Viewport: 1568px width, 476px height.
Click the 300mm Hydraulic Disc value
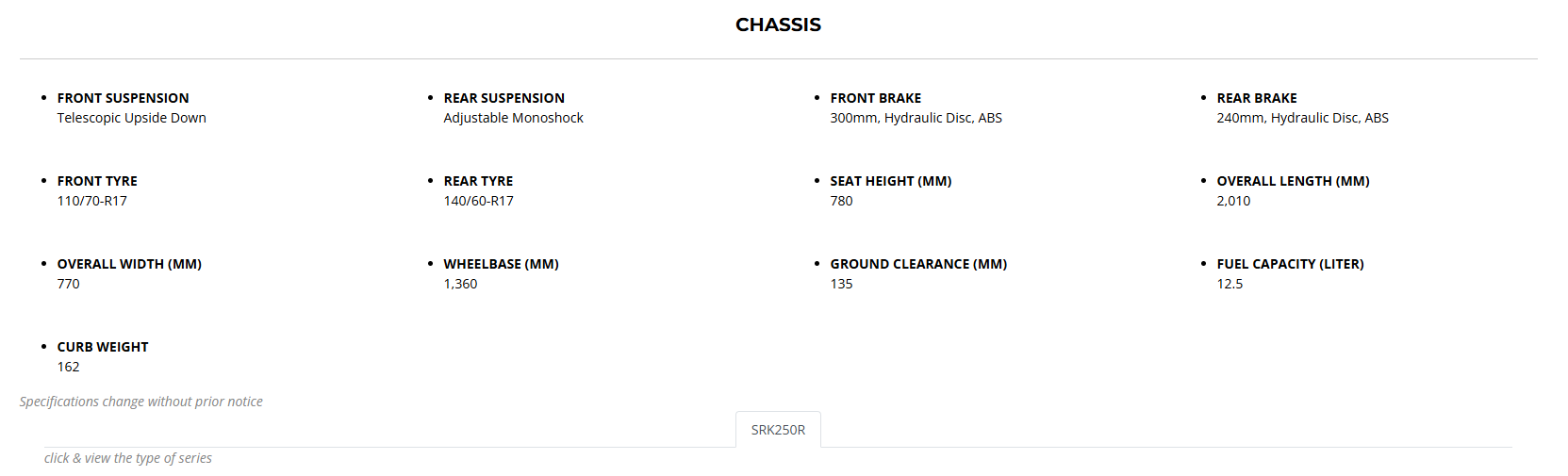pos(916,118)
